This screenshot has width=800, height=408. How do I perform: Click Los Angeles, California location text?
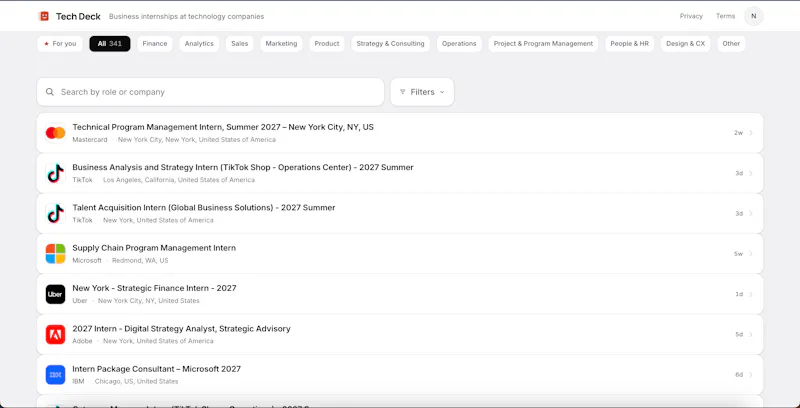[179, 180]
